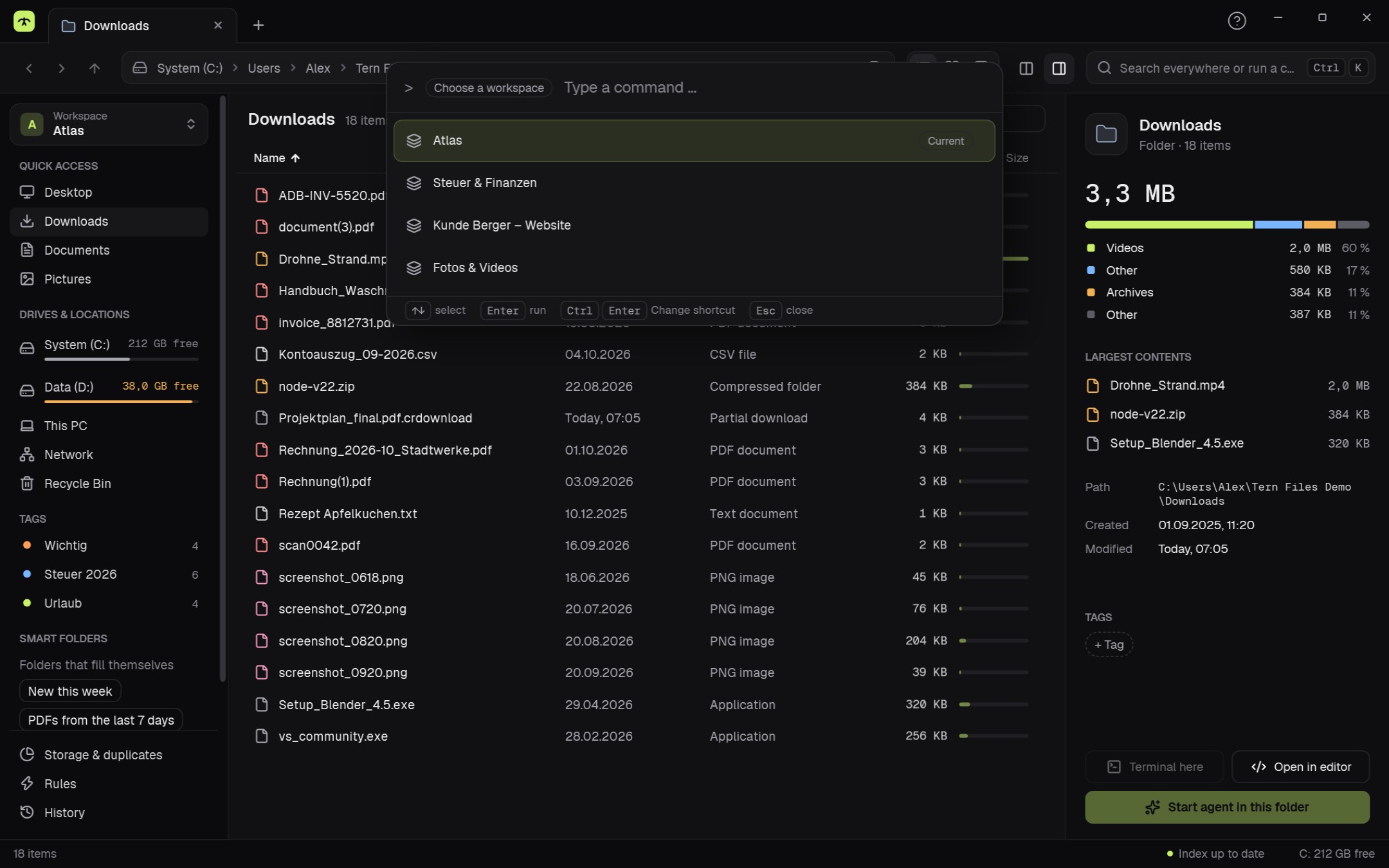
Task: Add a tag with + Tag
Action: [x=1109, y=645]
